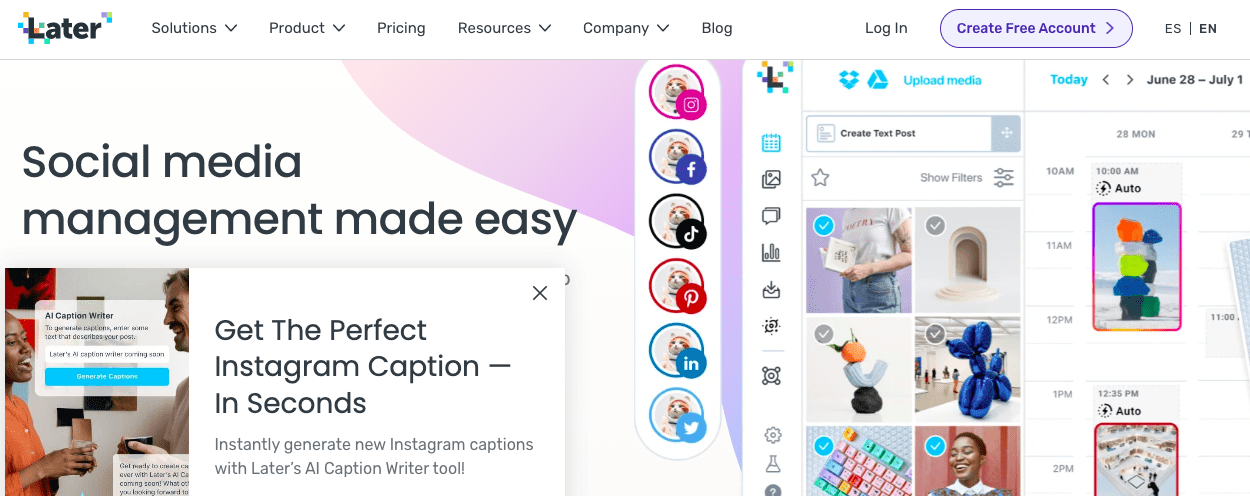Select the Facebook profile avatar

click(678, 157)
